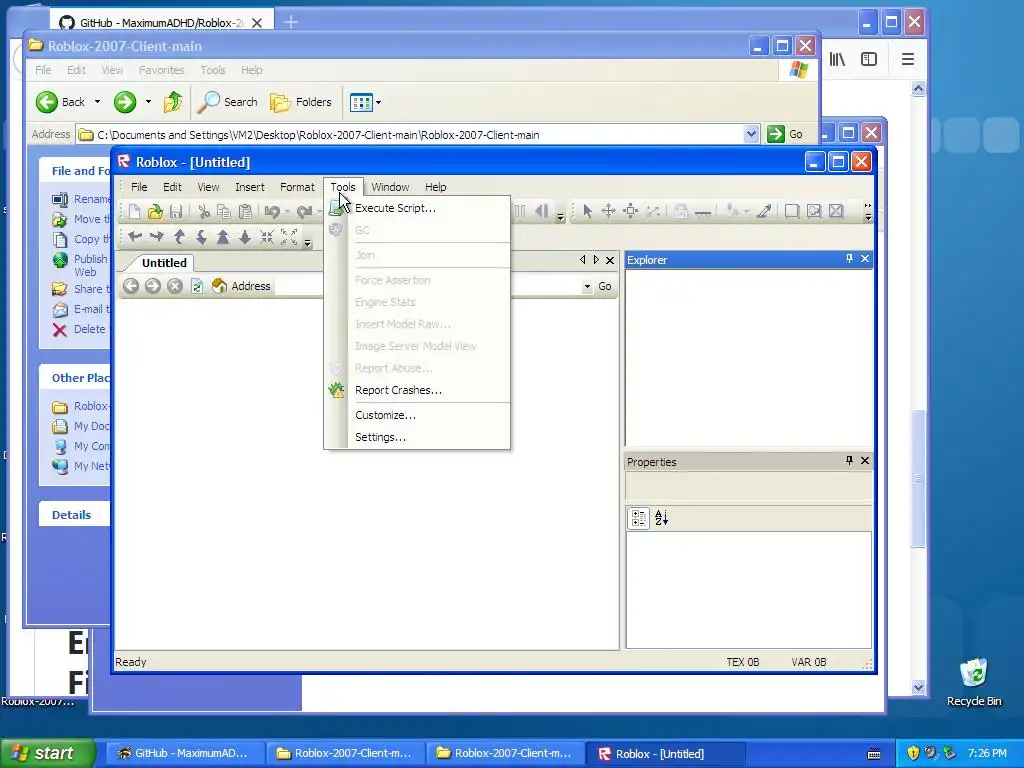Image resolution: width=1024 pixels, height=768 pixels.
Task: Click the Windows start button
Action: pyautogui.click(x=47, y=753)
